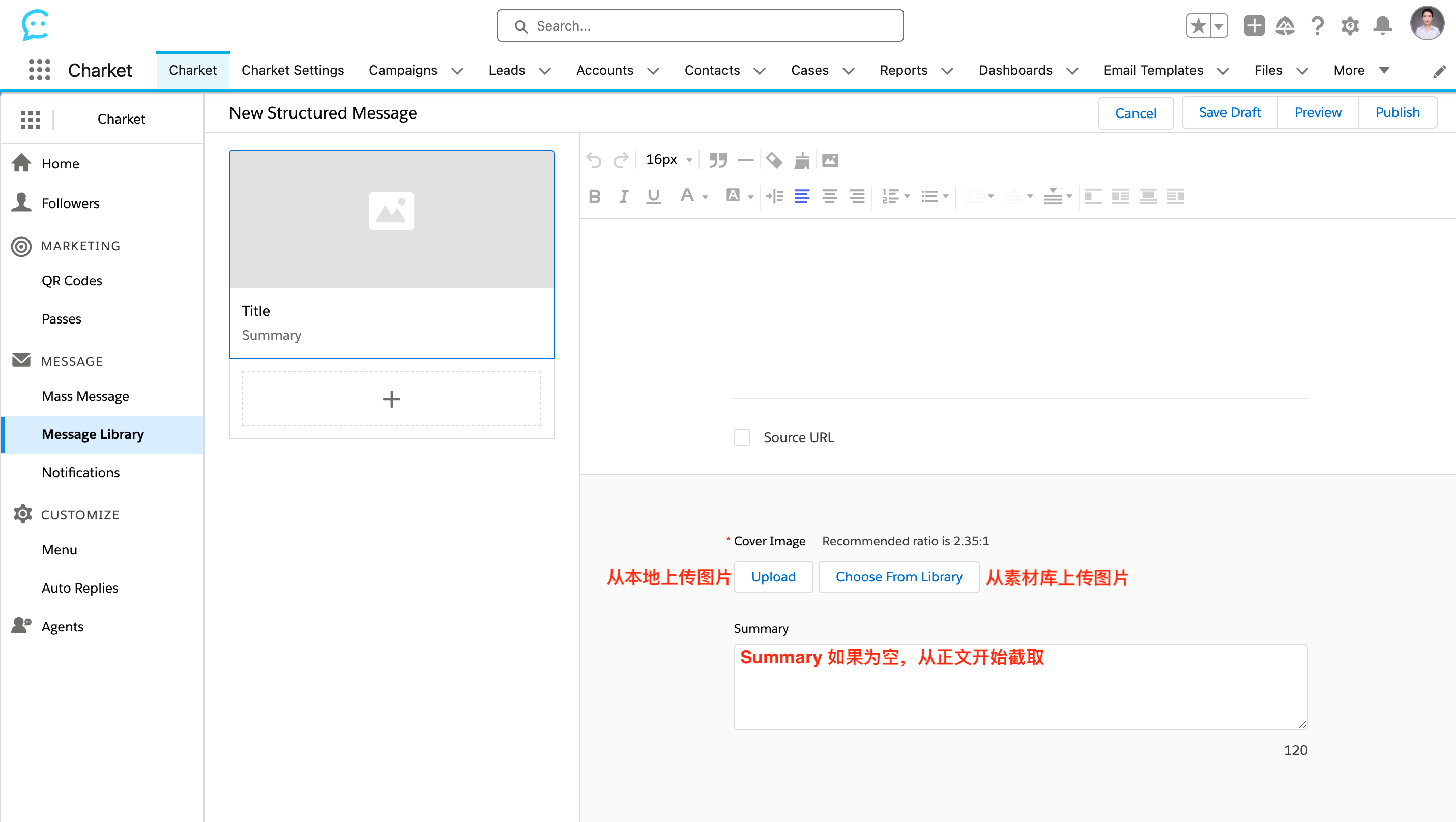The image size is (1456, 822).
Task: Center-align the text
Action: [829, 196]
